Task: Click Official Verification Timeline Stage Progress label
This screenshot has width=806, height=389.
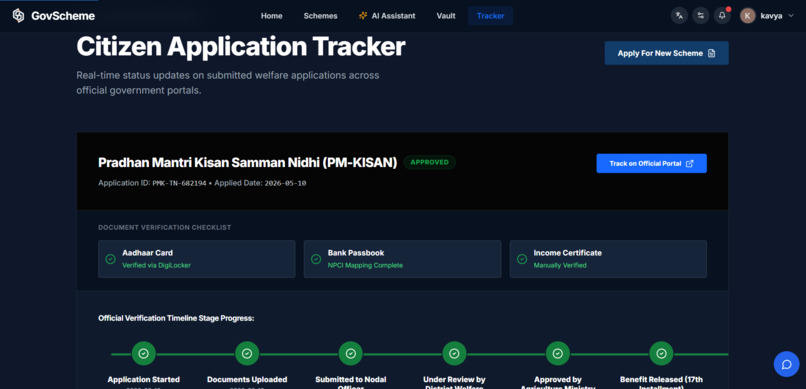Action: tap(176, 319)
